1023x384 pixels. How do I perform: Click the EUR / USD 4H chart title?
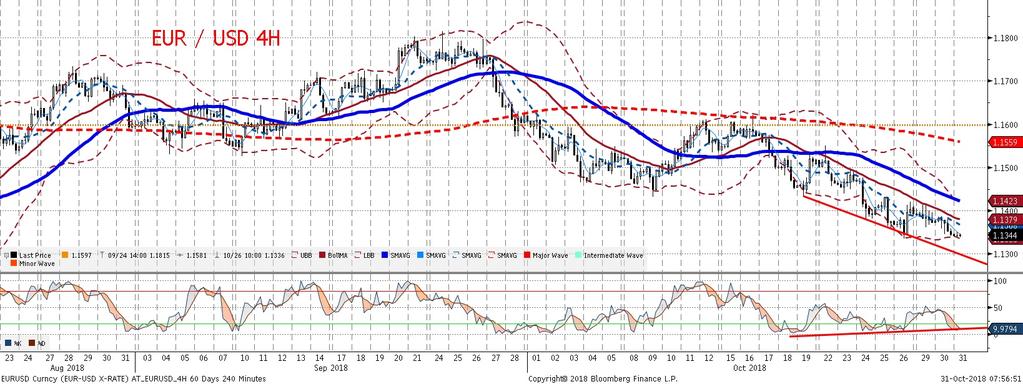click(x=216, y=38)
